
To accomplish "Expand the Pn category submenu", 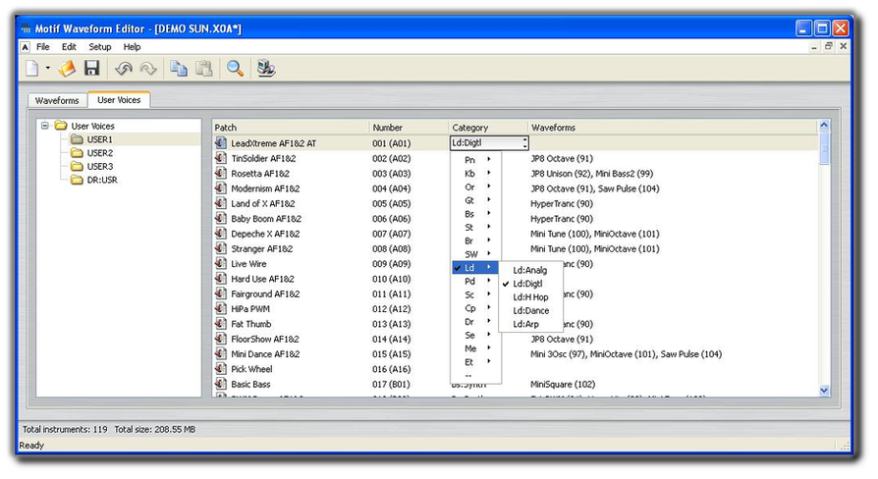I will (x=476, y=160).
